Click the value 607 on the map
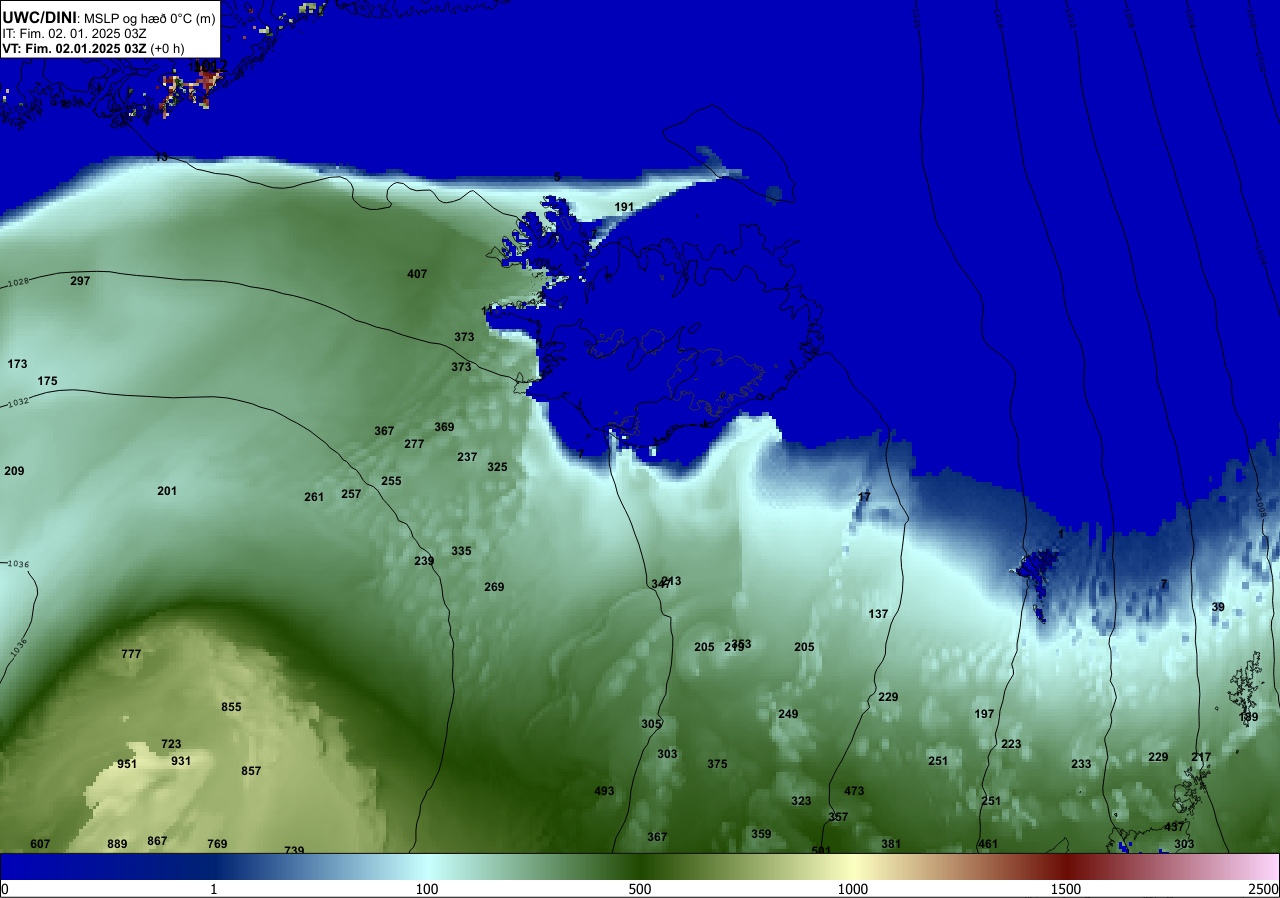 pyautogui.click(x=40, y=844)
